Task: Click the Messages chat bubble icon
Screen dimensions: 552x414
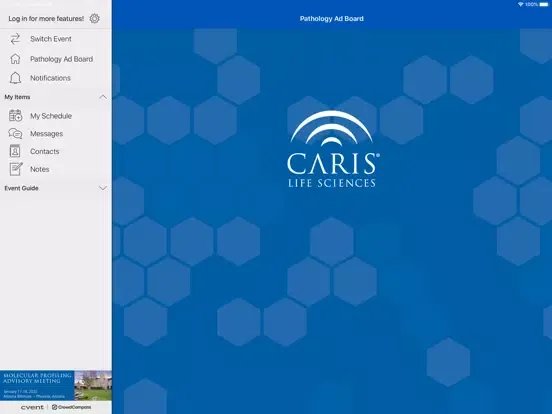Action: [15, 134]
